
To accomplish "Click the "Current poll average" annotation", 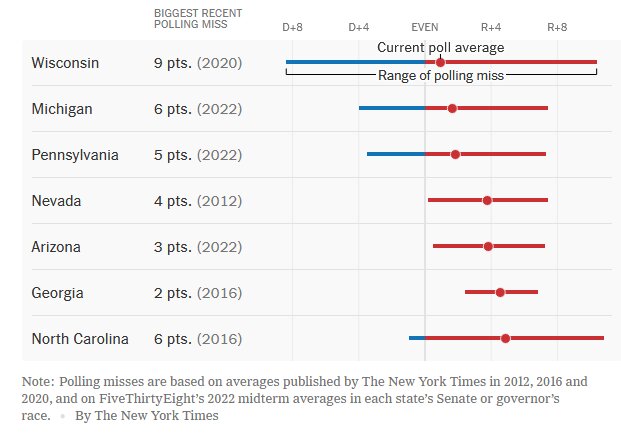I will [x=440, y=47].
